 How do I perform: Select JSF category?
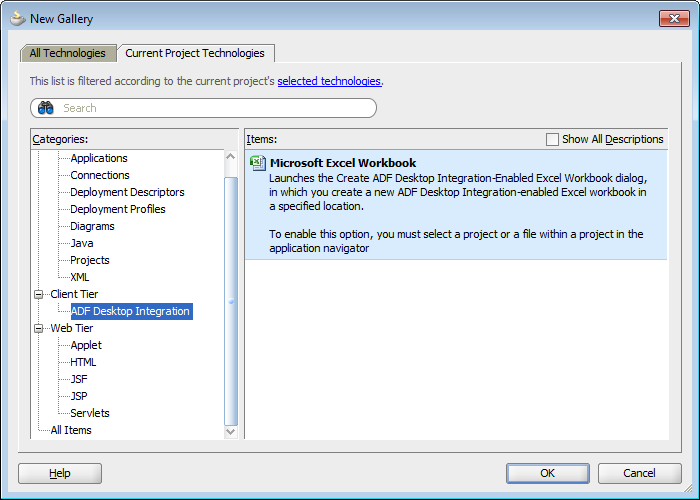pyautogui.click(x=79, y=379)
